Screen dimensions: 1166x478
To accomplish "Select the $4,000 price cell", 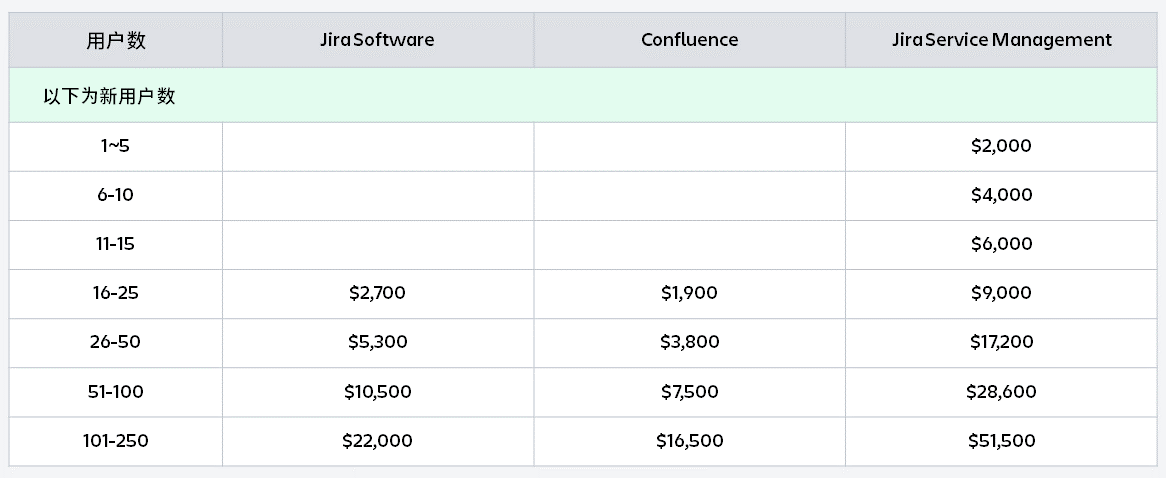I will coord(1002,196).
